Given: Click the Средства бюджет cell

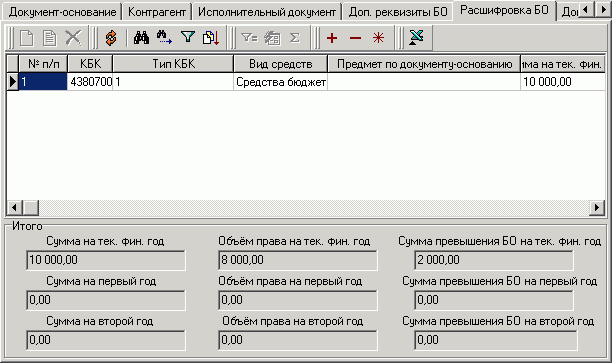Looking at the screenshot, I should (281, 82).
